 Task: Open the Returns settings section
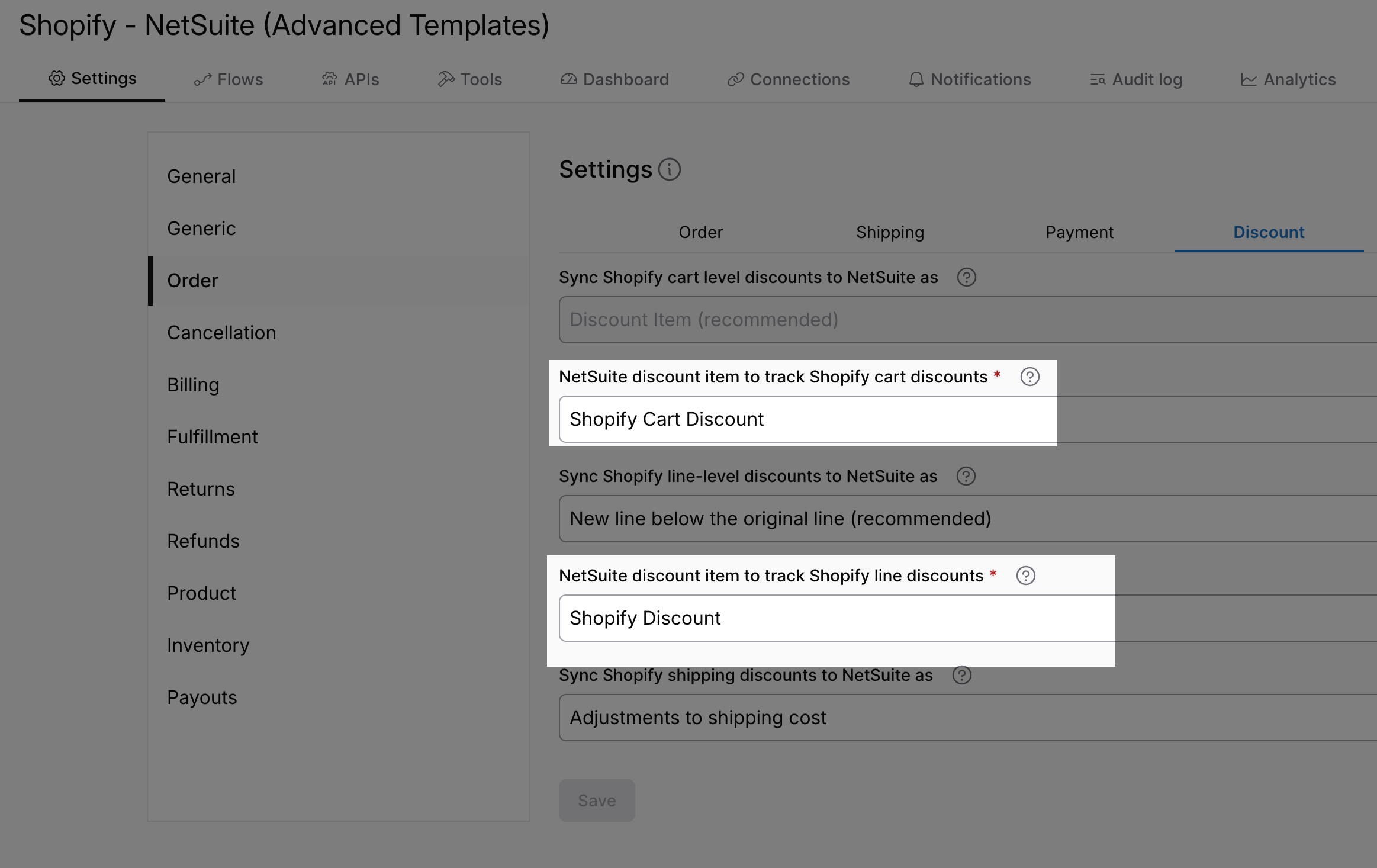click(339, 489)
